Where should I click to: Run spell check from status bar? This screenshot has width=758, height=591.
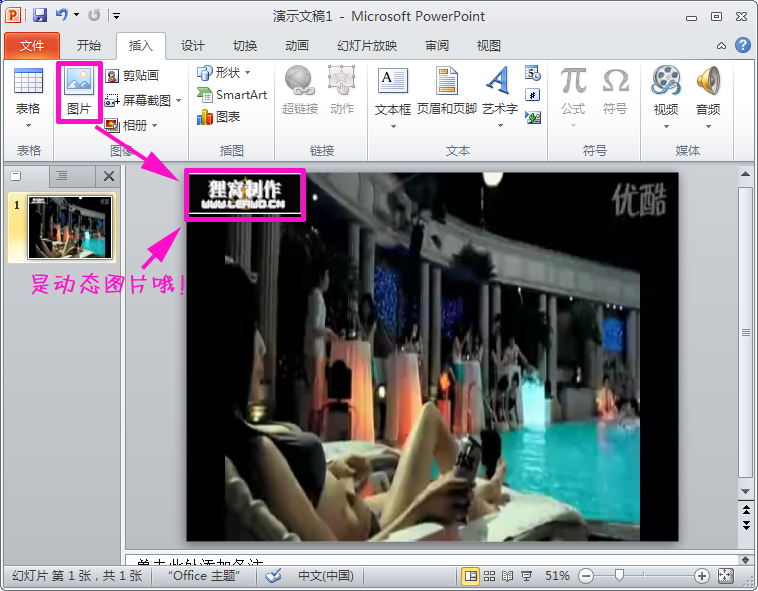[x=273, y=576]
